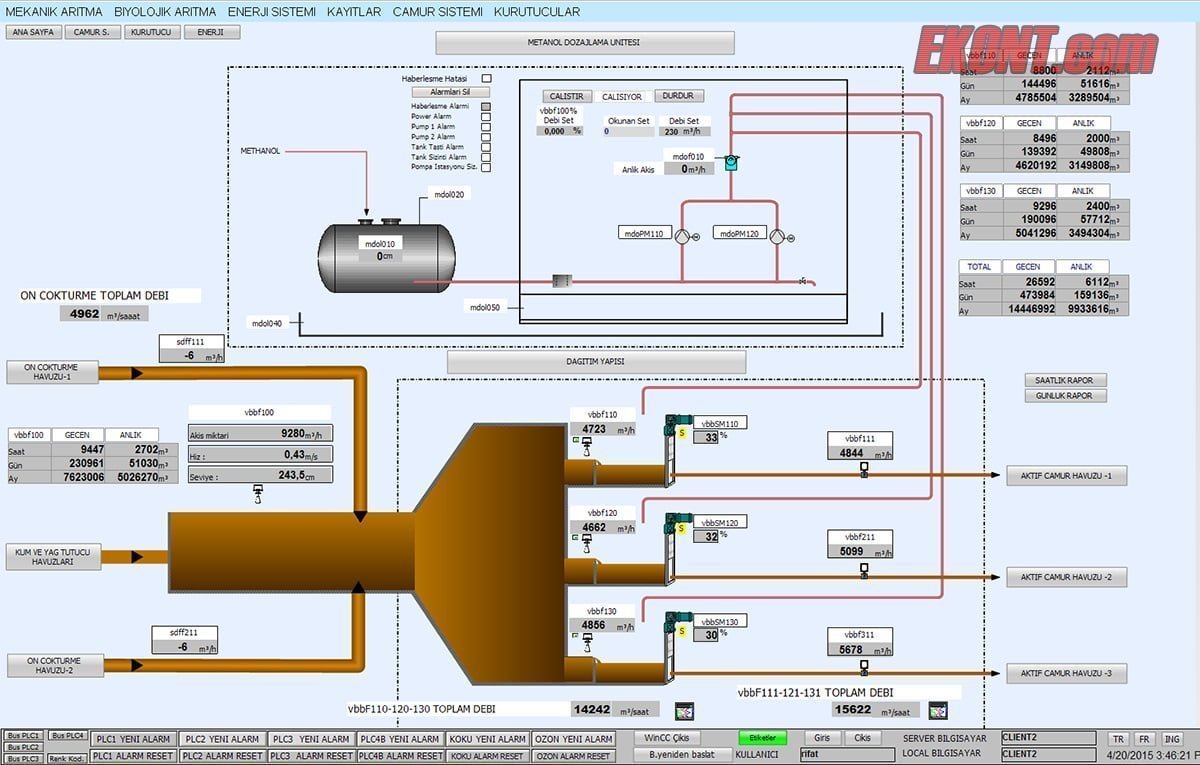Open the BIYOLOJIK ARITMA menu
Viewport: 1200px width, 765px height.
coord(165,12)
